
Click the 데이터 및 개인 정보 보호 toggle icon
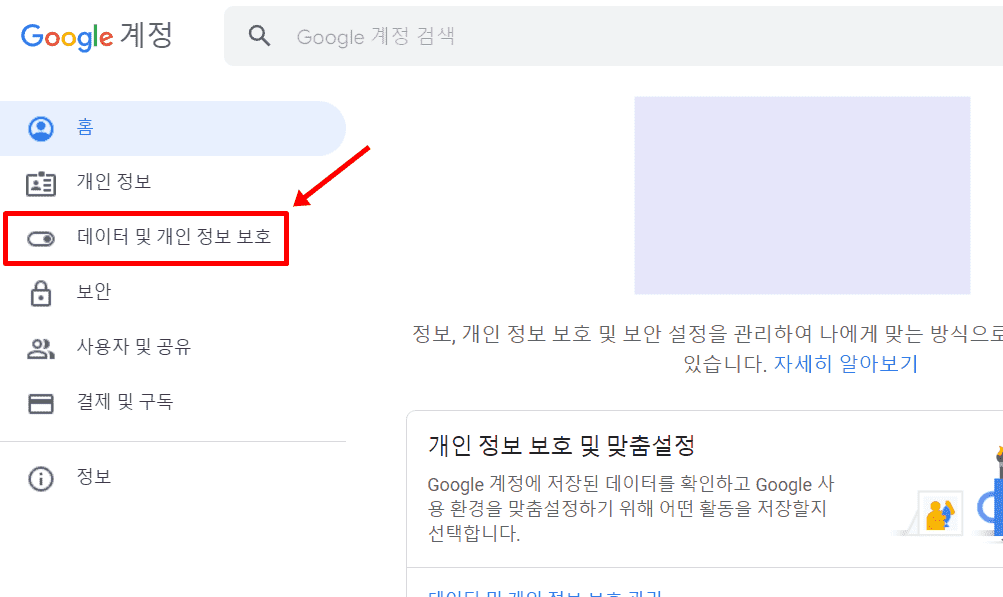(41, 239)
